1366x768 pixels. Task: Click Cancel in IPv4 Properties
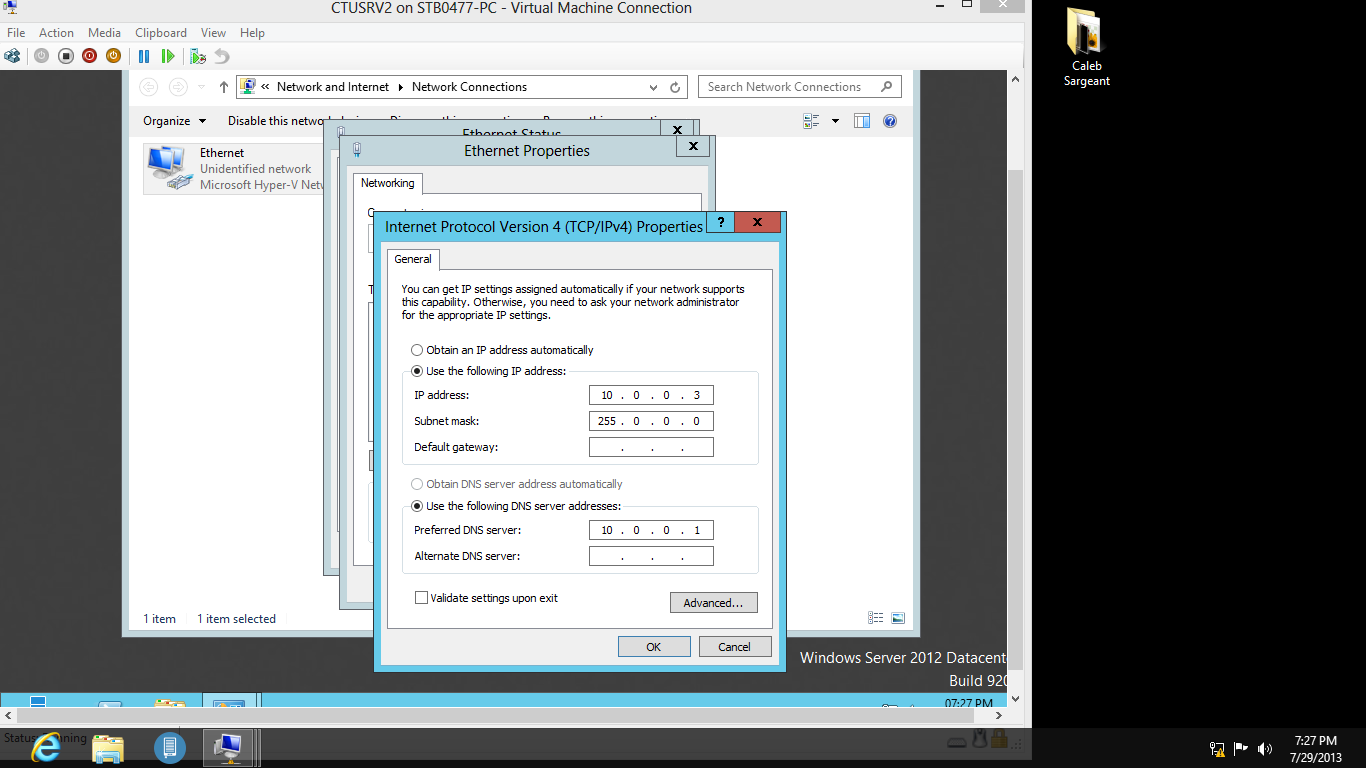pyautogui.click(x=734, y=647)
